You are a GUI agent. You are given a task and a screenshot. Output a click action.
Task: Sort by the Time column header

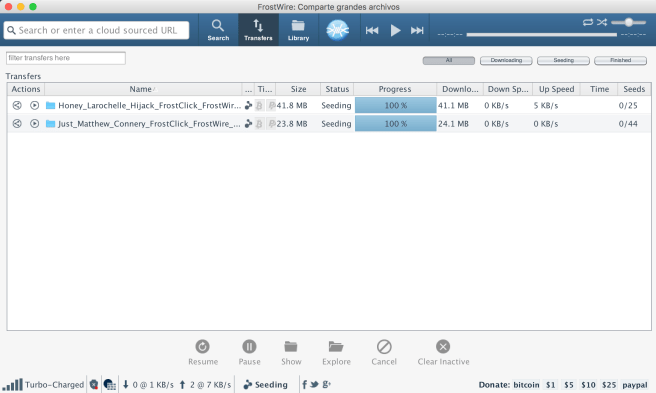[x=599, y=89]
